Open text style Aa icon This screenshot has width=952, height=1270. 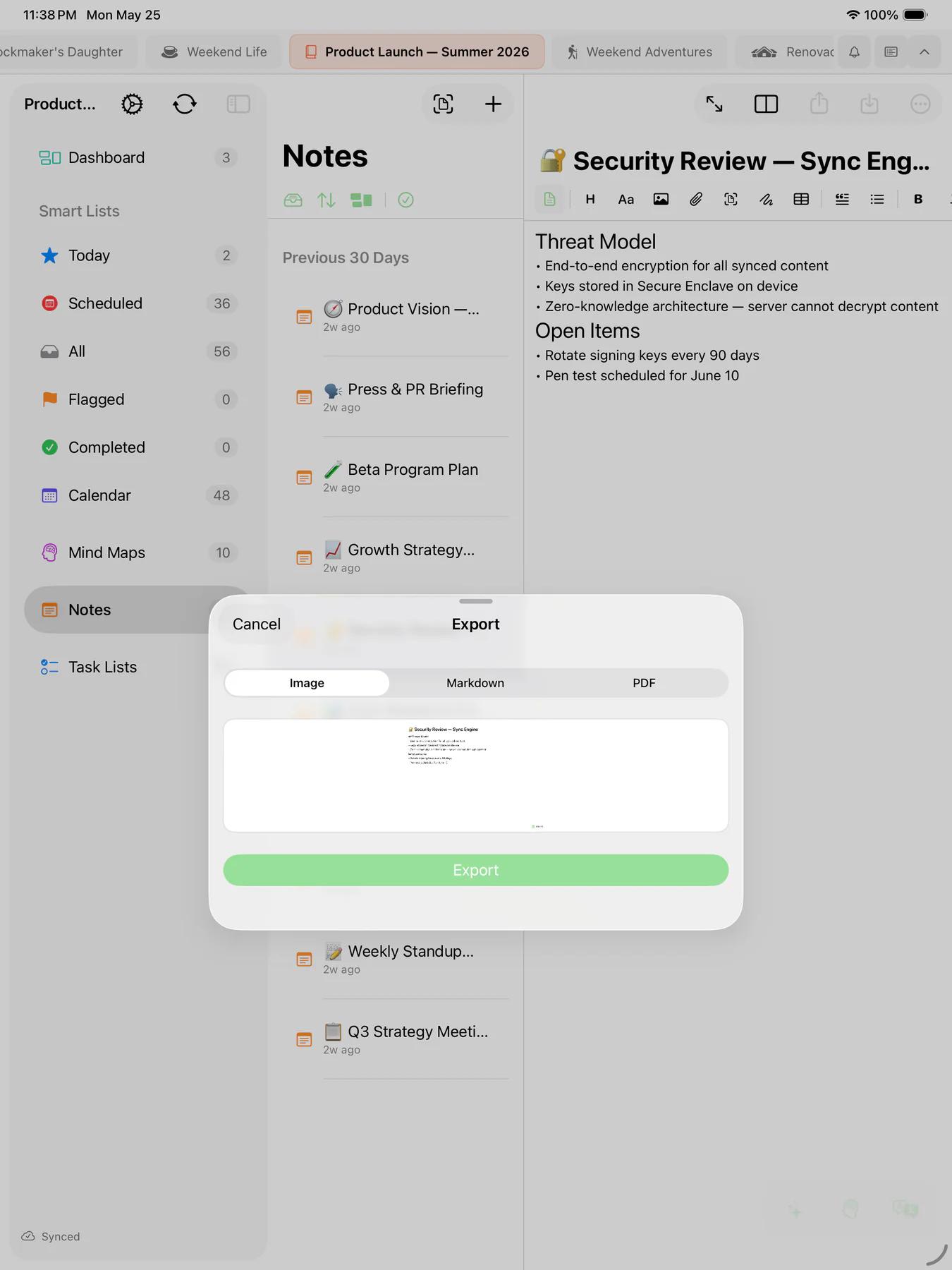point(625,200)
